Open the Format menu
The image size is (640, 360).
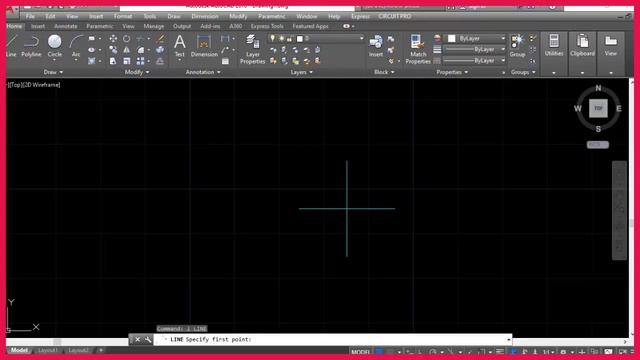pos(123,16)
